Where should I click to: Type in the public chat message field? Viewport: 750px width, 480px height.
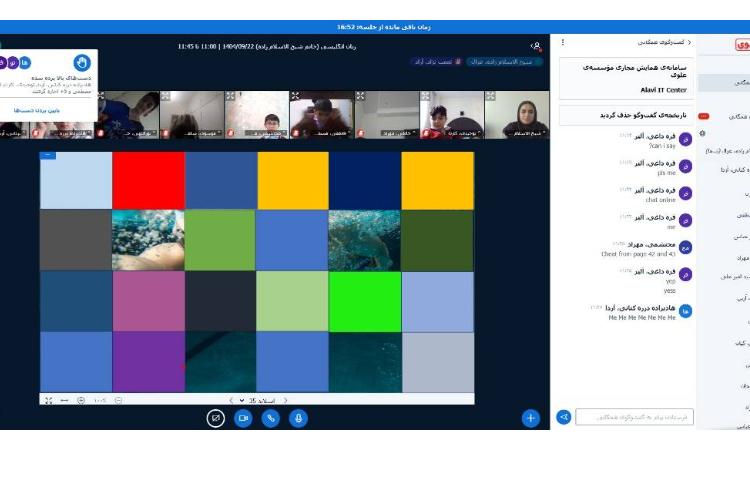(x=634, y=417)
